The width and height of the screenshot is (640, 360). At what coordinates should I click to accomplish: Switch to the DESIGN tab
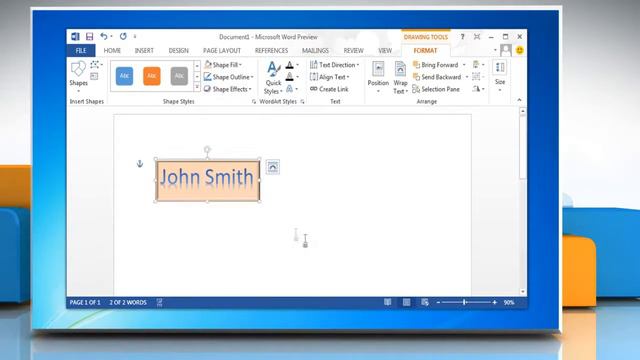click(x=178, y=51)
